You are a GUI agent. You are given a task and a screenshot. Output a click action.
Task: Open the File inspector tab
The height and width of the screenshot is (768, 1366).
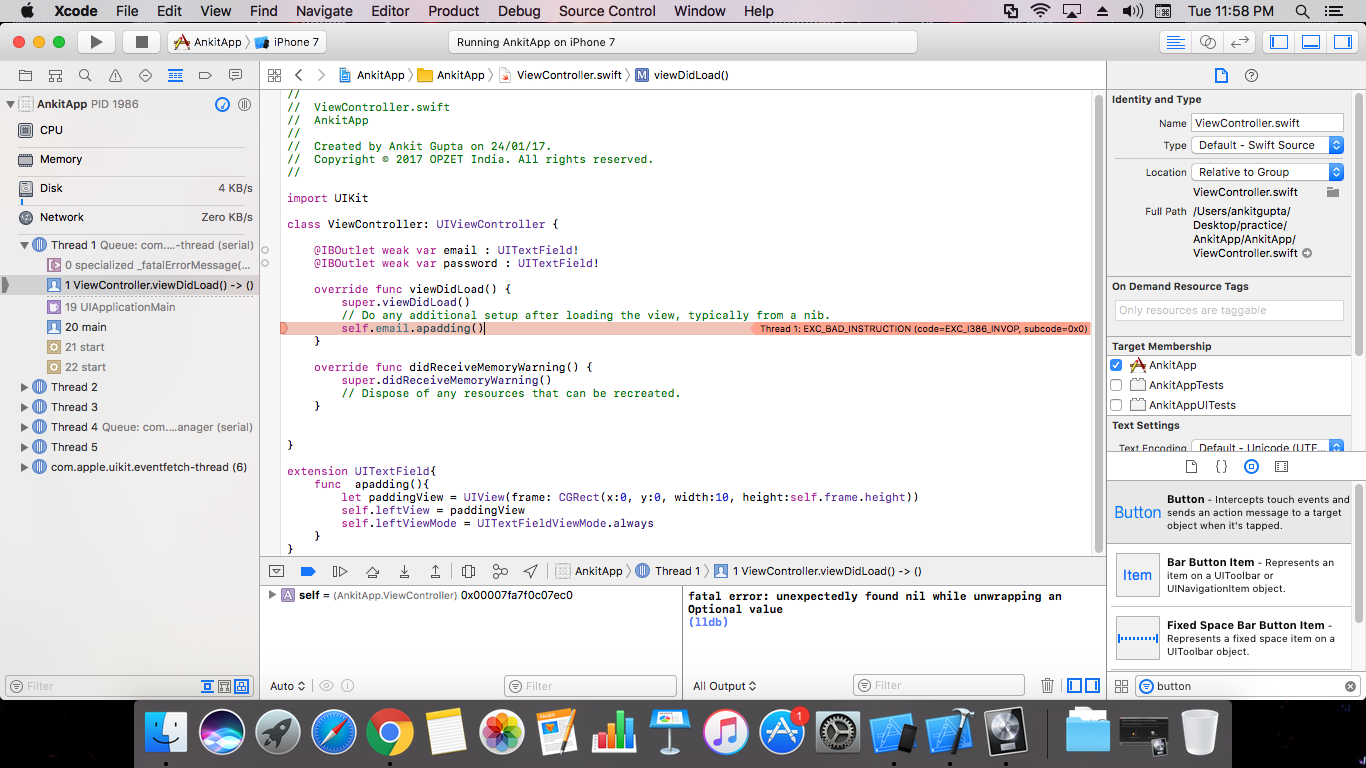(x=1220, y=76)
